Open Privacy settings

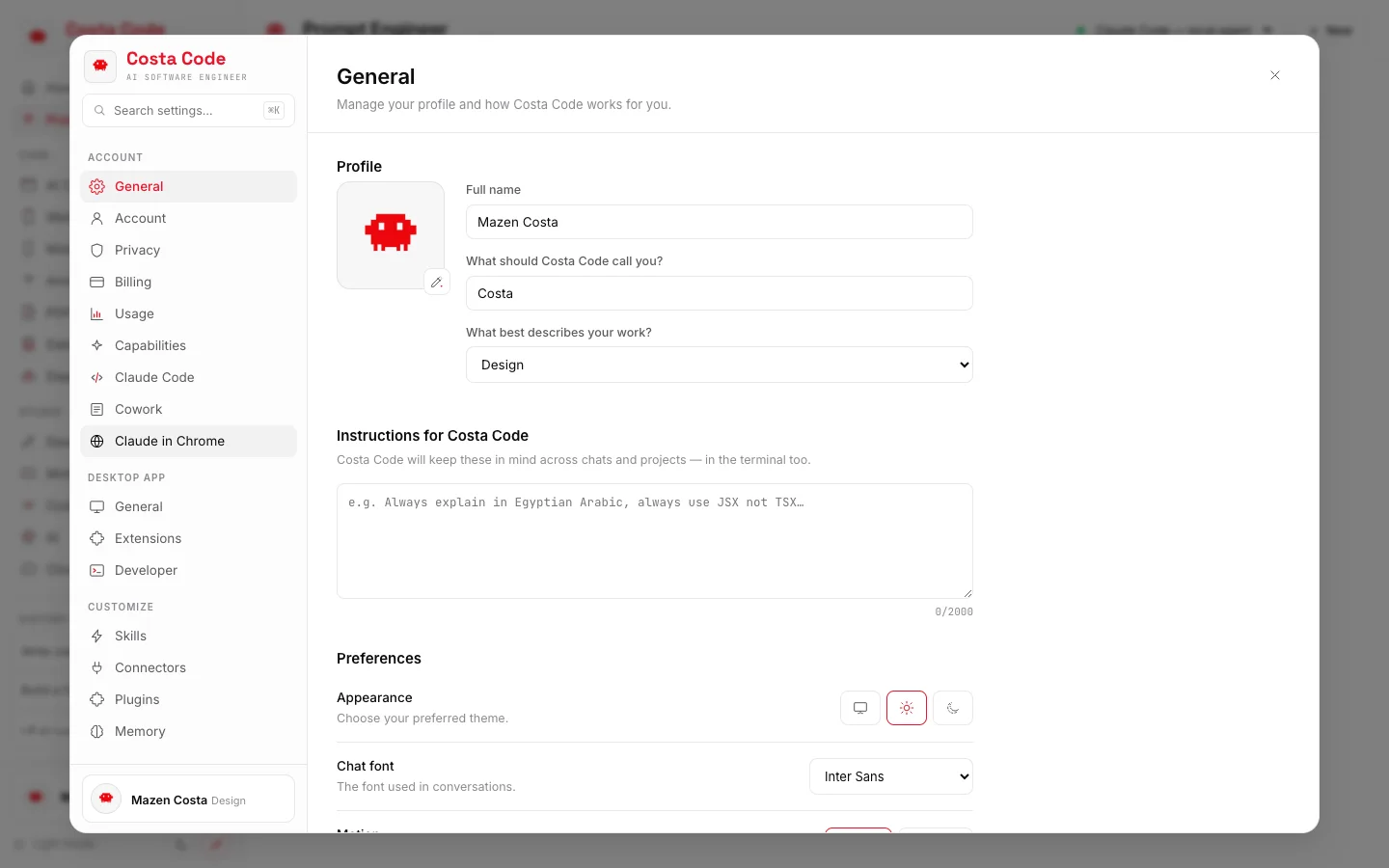(188, 250)
